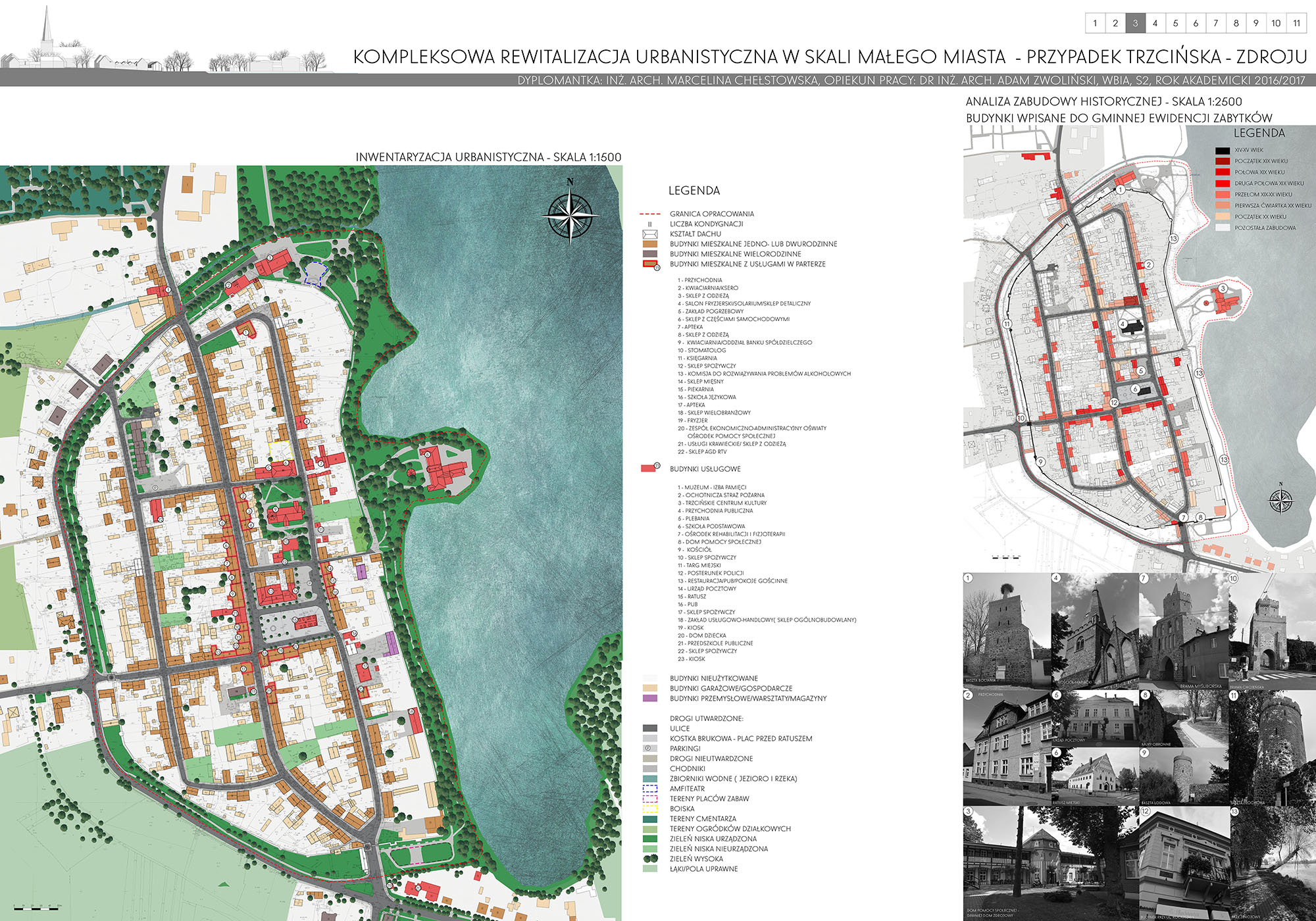Open photo 8 Mury Obronne
Image resolution: width=1316 pixels, height=921 pixels.
coord(1184,718)
